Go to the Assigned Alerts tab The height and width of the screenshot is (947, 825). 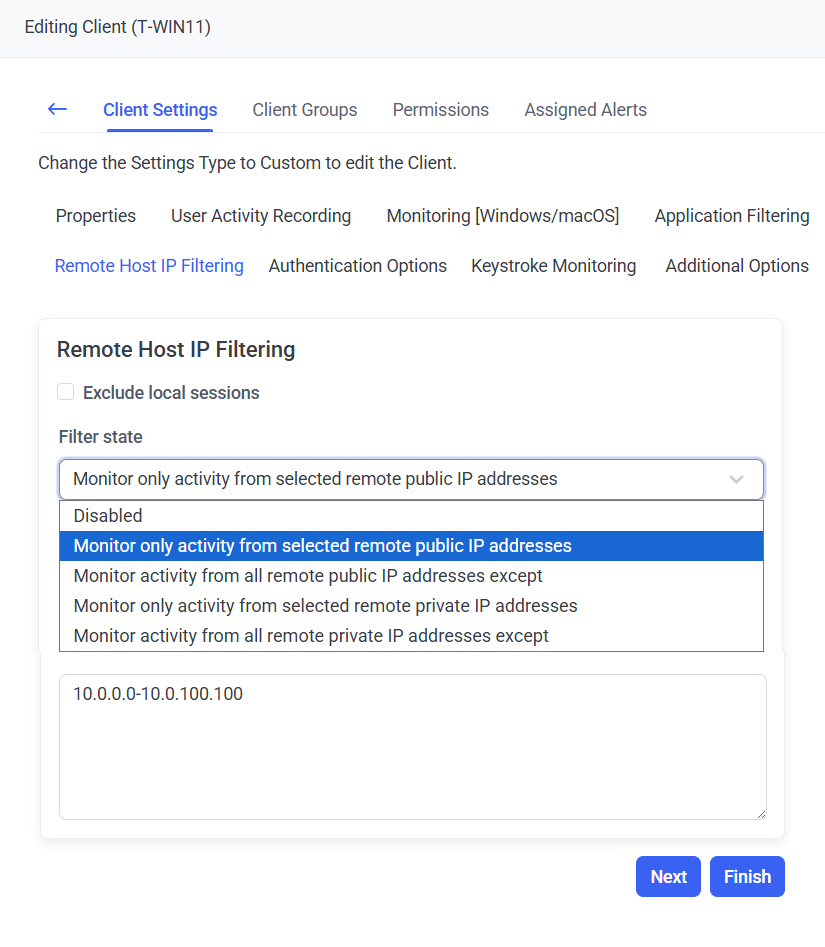(x=585, y=110)
